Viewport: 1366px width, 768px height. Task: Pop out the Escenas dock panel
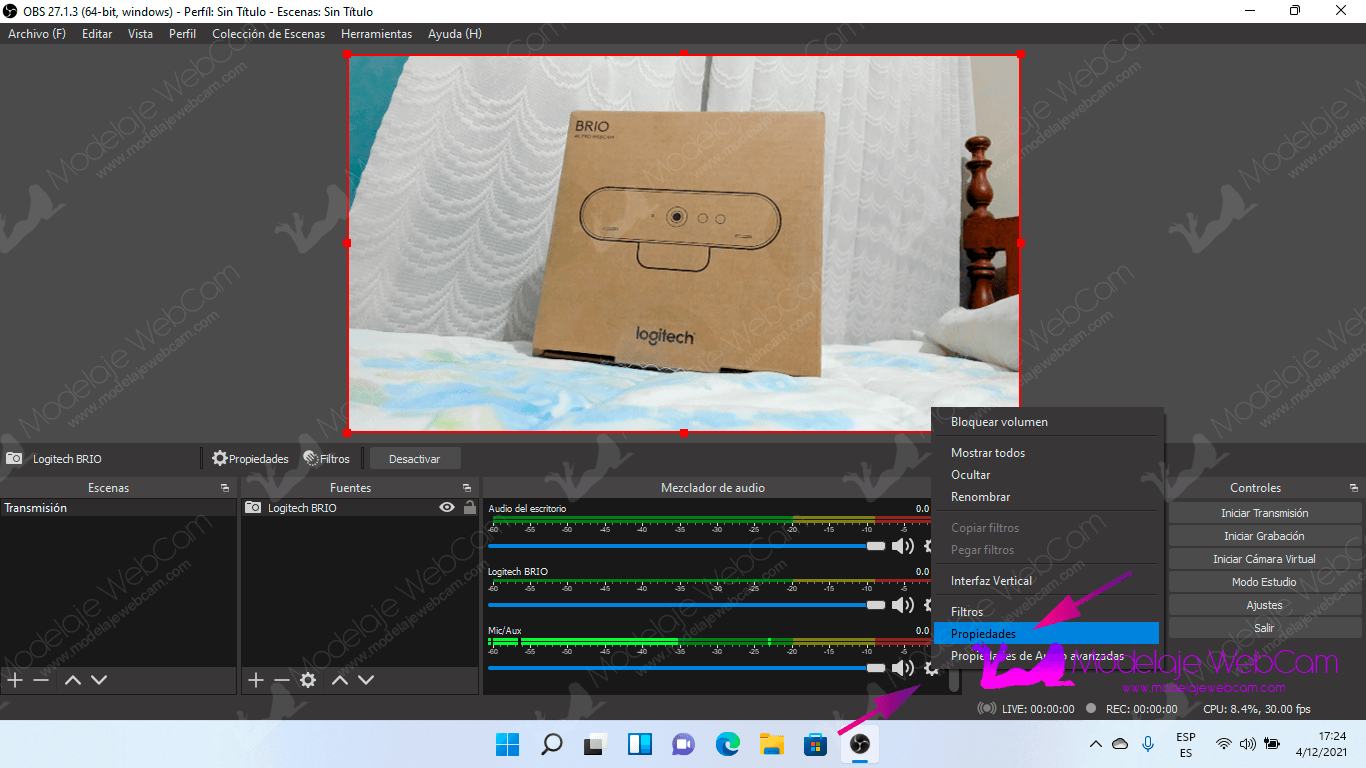tap(225, 488)
